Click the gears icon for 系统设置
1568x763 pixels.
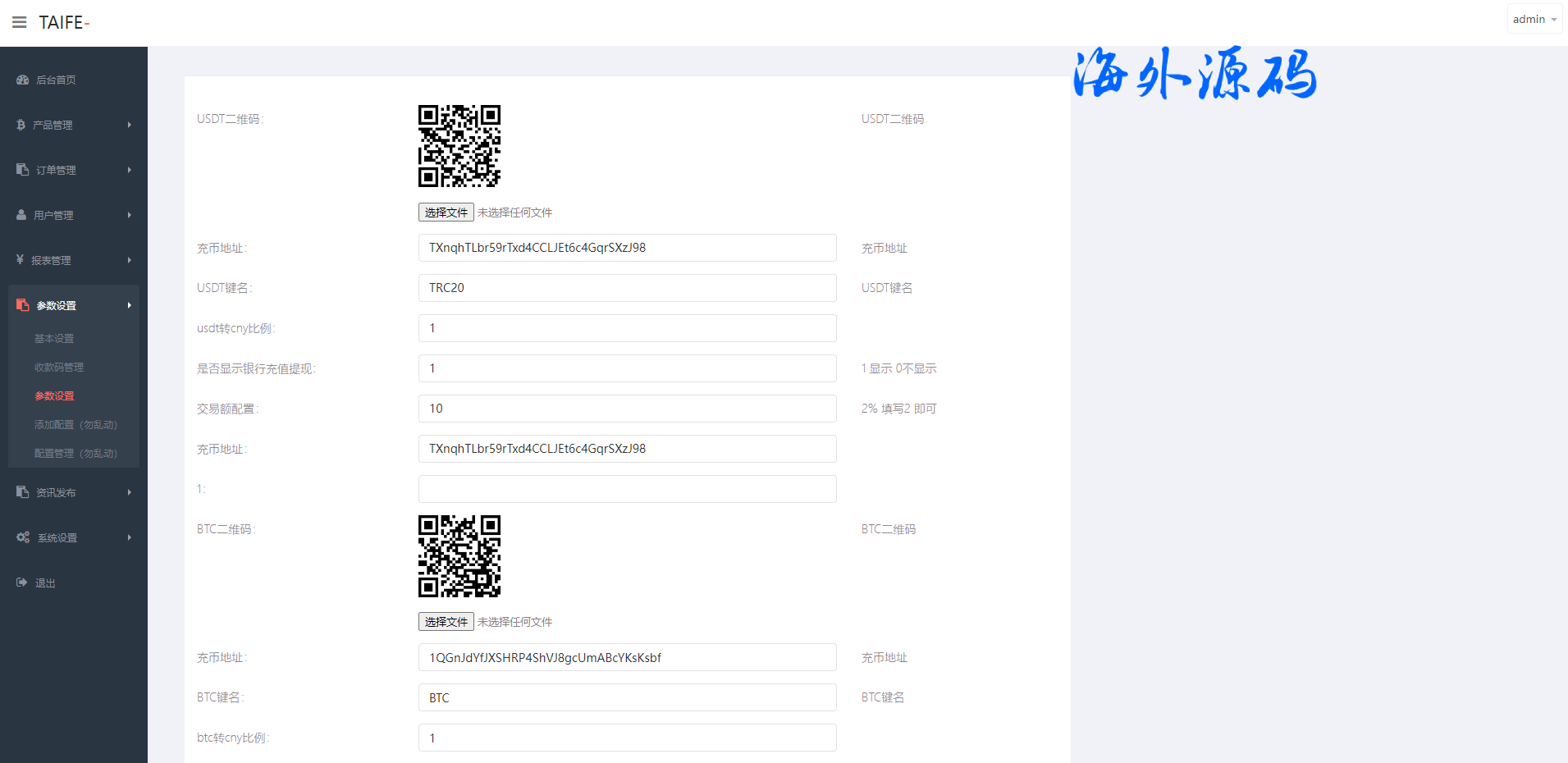click(x=23, y=537)
